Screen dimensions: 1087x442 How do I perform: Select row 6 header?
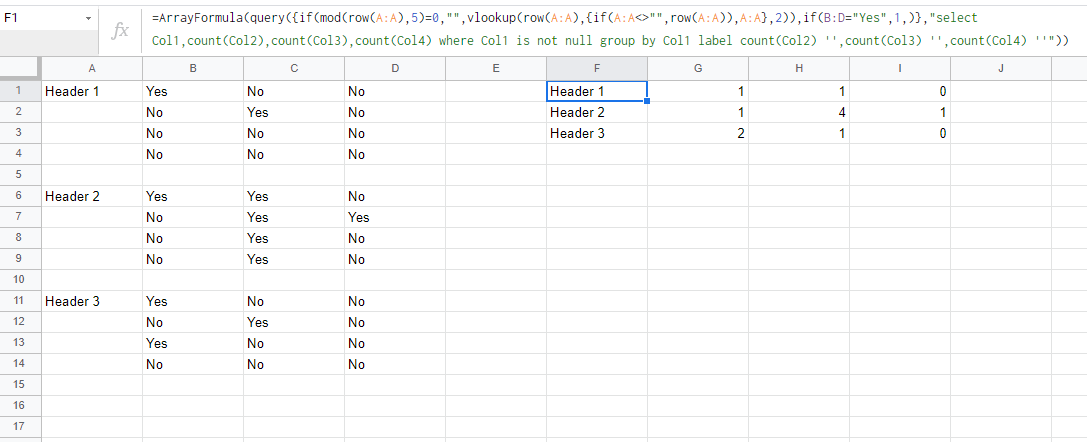pos(20,196)
